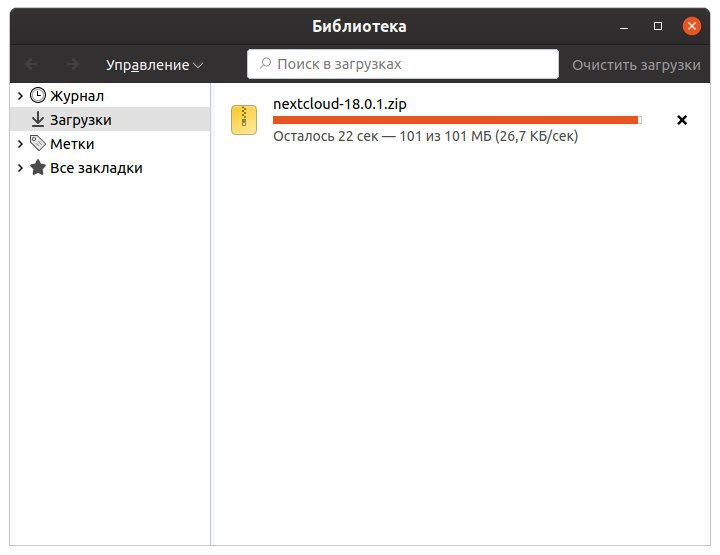Select the nextcloud-18.0.1.zip file name
This screenshot has height=555, width=720.
(x=340, y=104)
